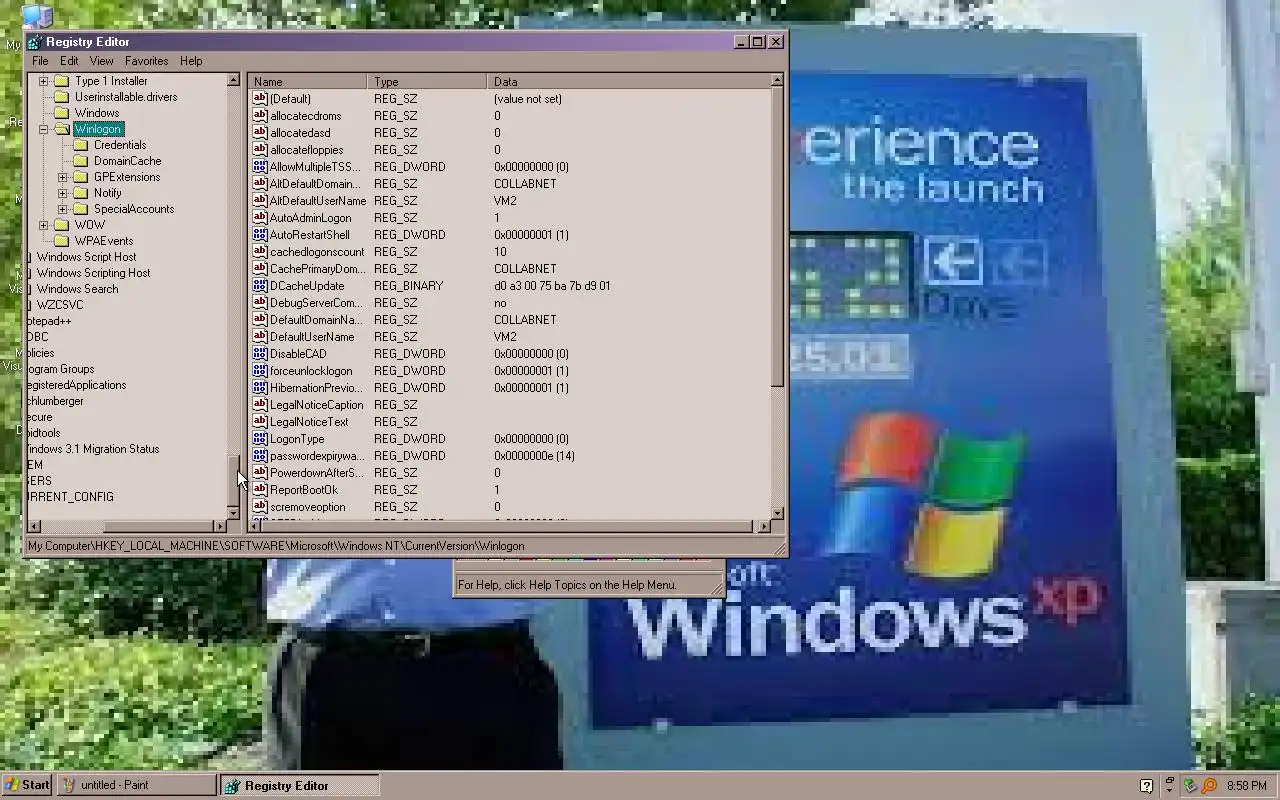Collapse the Winlogon key
The image size is (1280, 800).
43,129
